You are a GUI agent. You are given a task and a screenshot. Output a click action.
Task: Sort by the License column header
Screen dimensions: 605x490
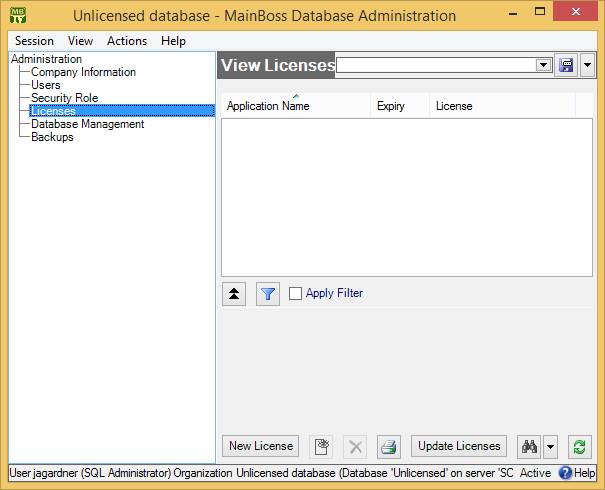point(502,105)
